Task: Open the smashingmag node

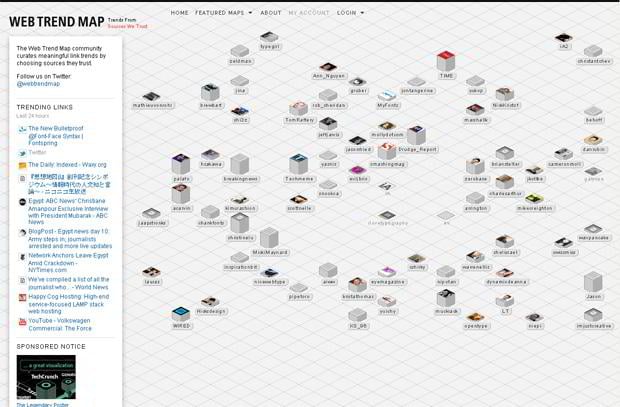Action: (x=385, y=151)
